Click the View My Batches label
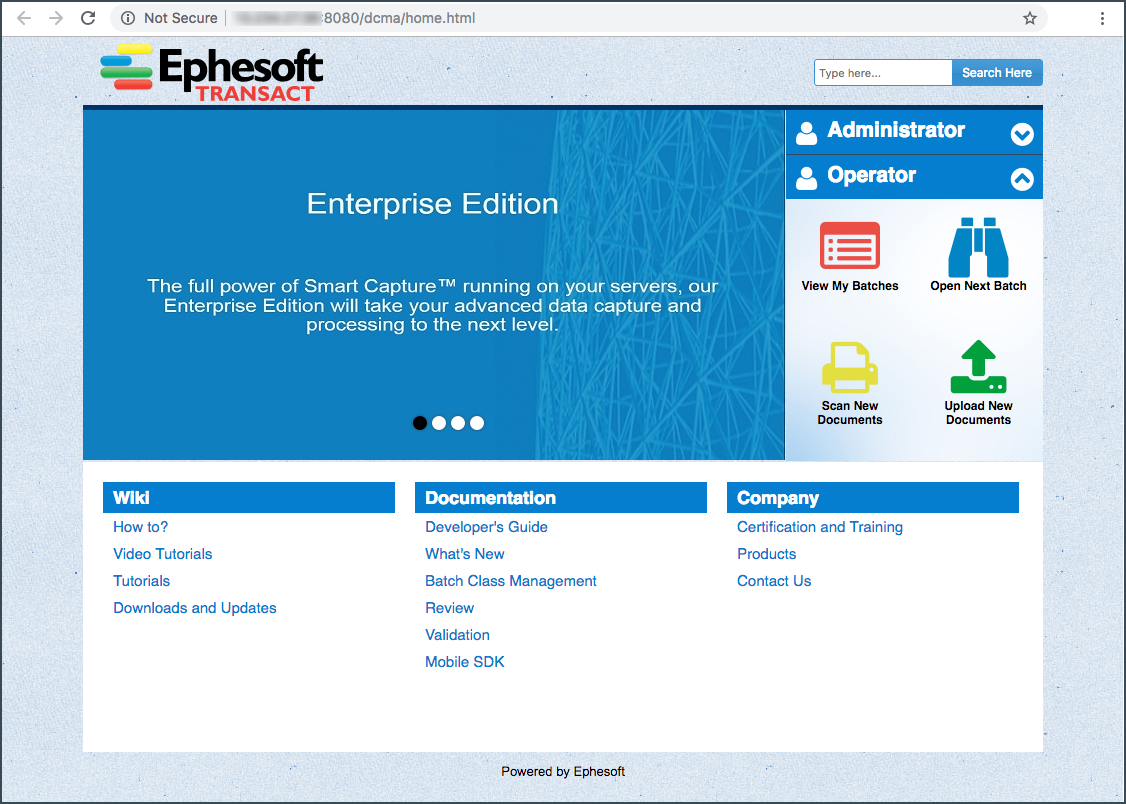Screen dimensions: 1126x804 (850, 286)
